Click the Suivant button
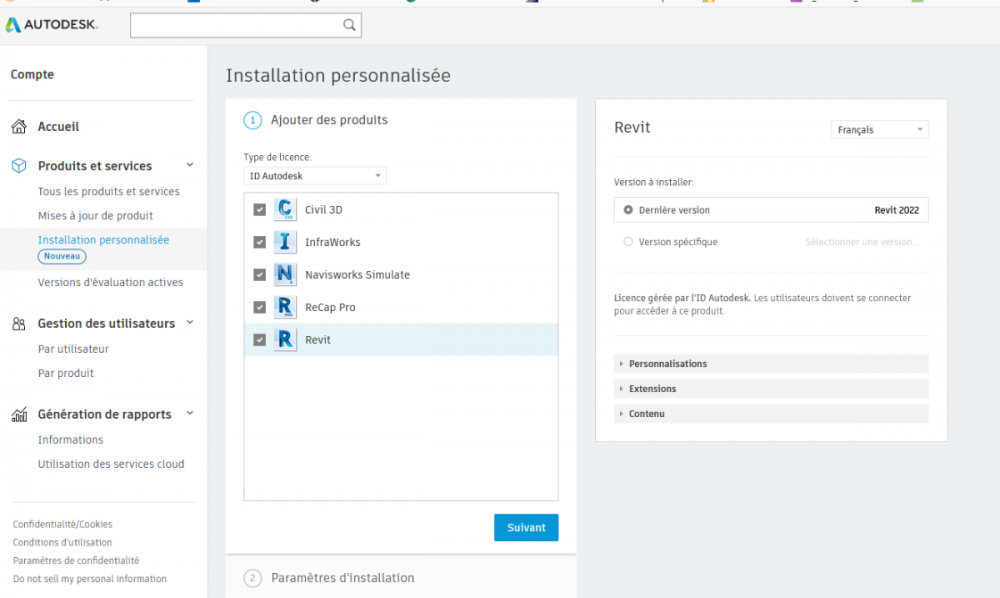Image resolution: width=1000 pixels, height=598 pixels. pos(526,527)
